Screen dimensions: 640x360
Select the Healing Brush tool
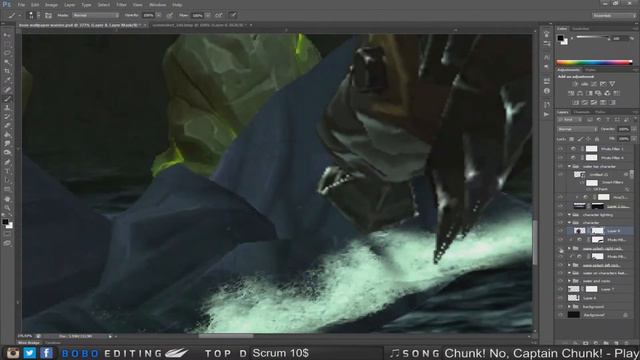[x=7, y=90]
